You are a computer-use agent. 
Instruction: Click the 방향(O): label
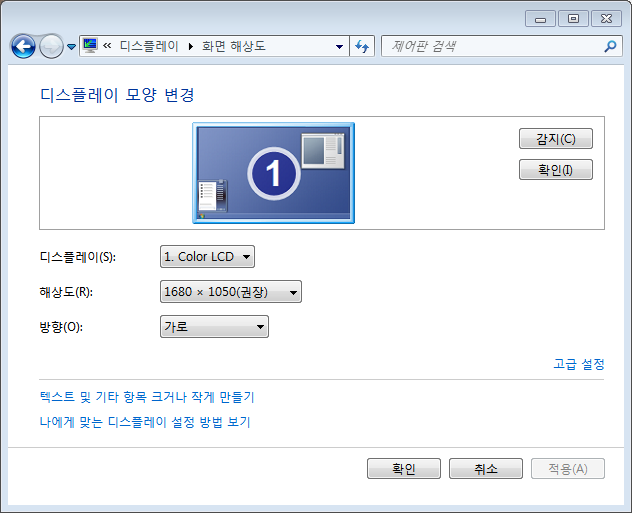[61, 327]
